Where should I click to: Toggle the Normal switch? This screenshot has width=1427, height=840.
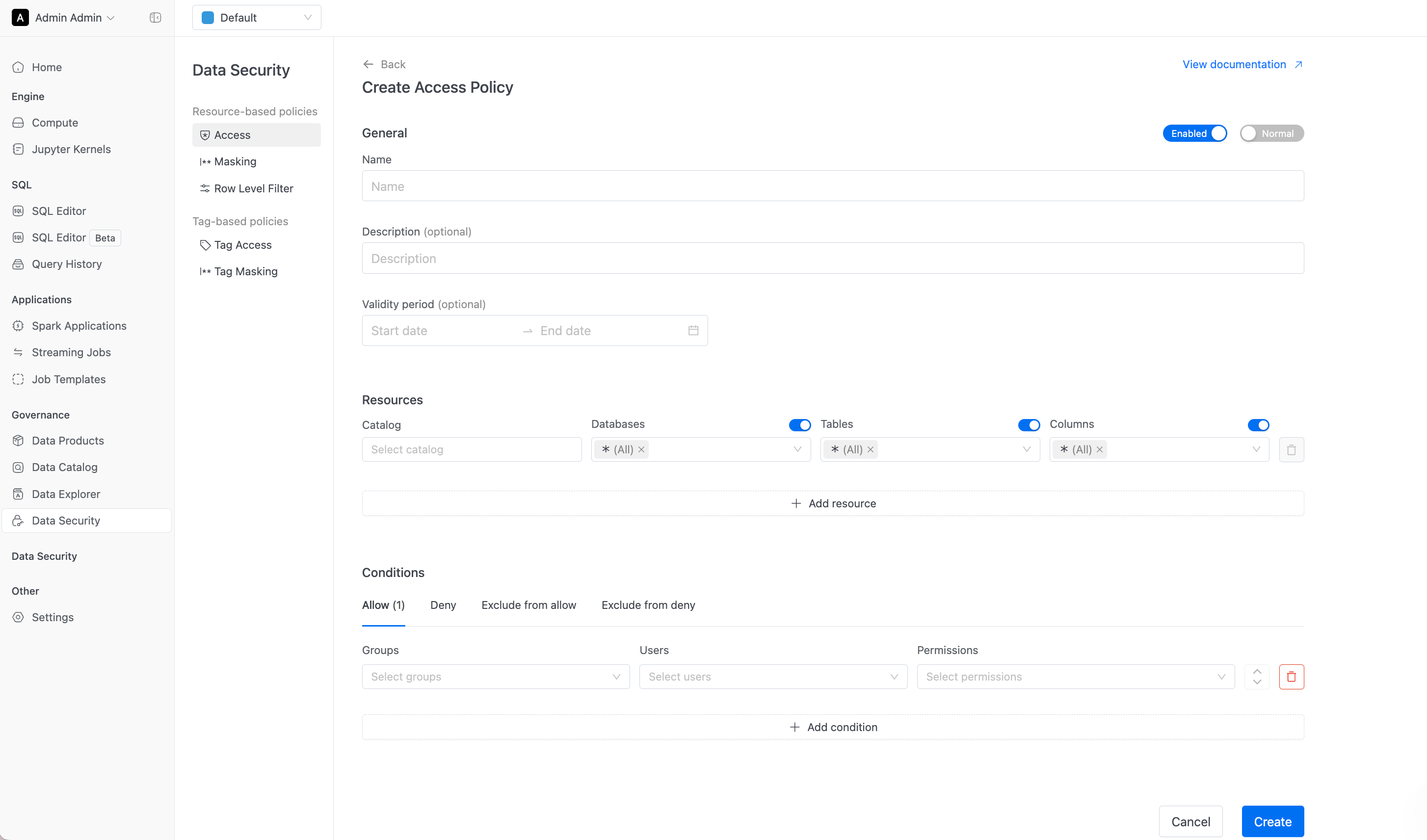1272,133
